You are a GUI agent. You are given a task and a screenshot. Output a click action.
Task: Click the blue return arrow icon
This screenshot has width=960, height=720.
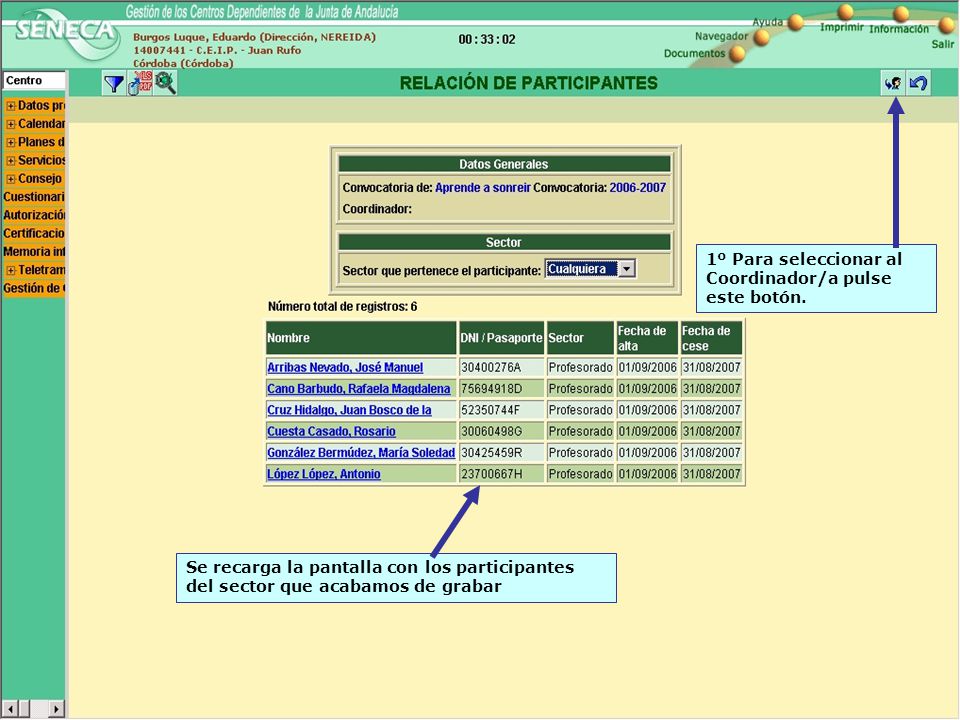coord(918,83)
